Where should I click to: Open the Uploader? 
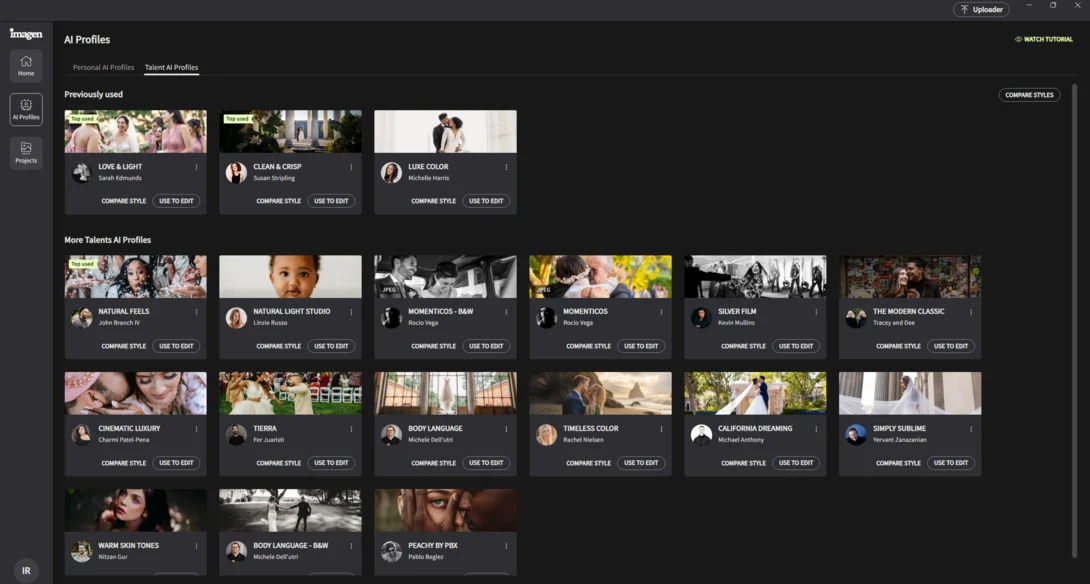click(x=981, y=9)
